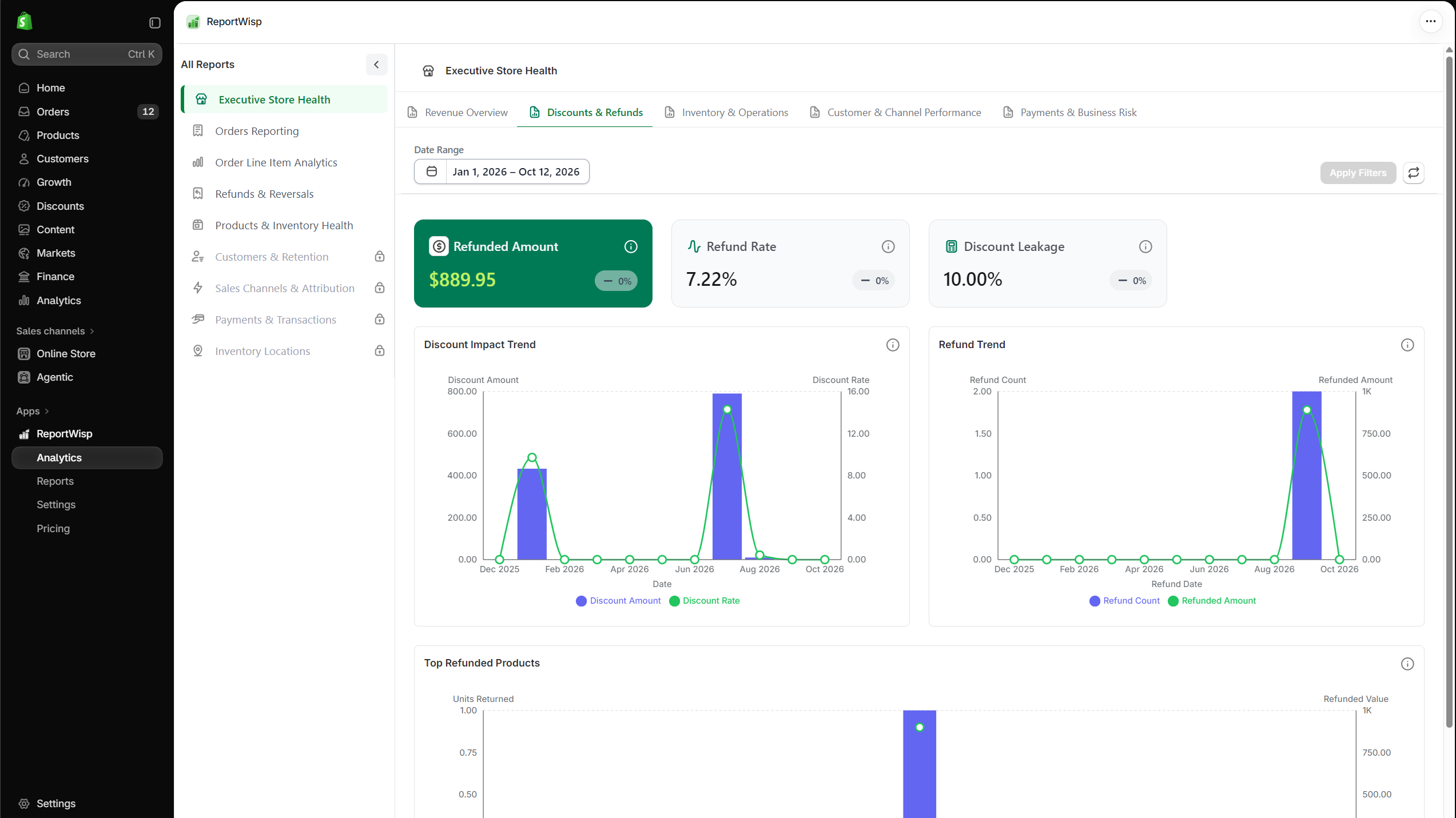Viewport: 1456px width, 818px height.
Task: Click the ReportWisp app header icon
Action: point(193,22)
